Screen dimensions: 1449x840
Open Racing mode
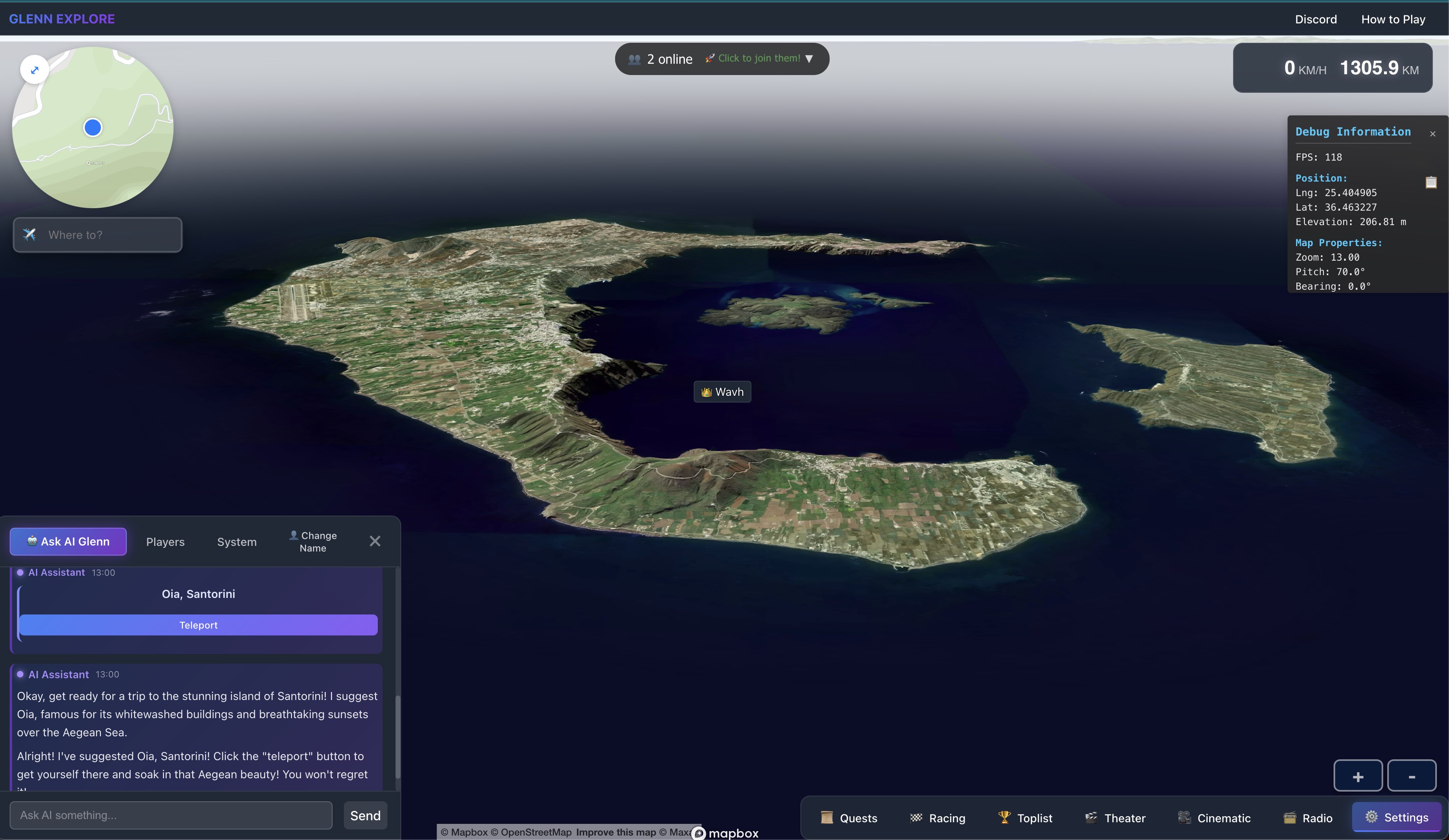coord(937,817)
